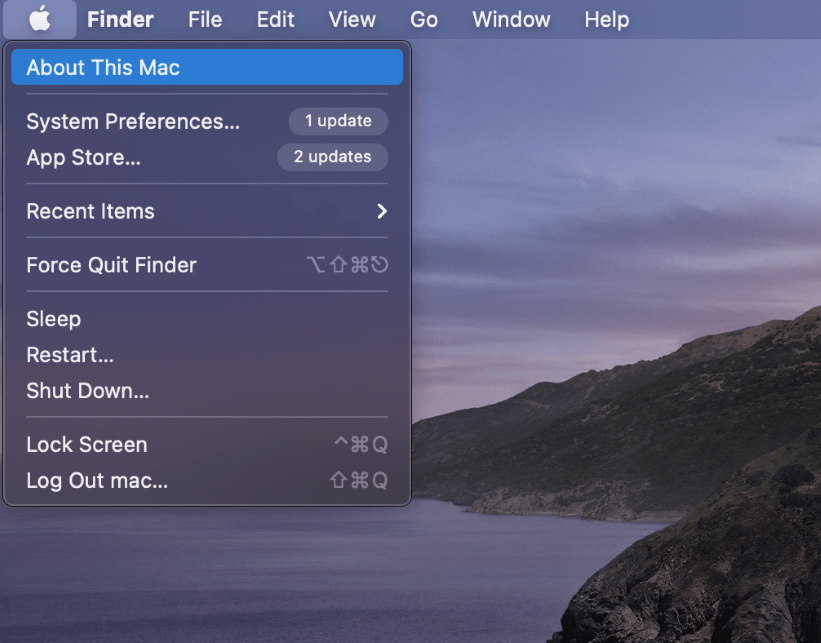The width and height of the screenshot is (821, 643).
Task: Open System Preferences from Apple menu
Action: click(133, 122)
